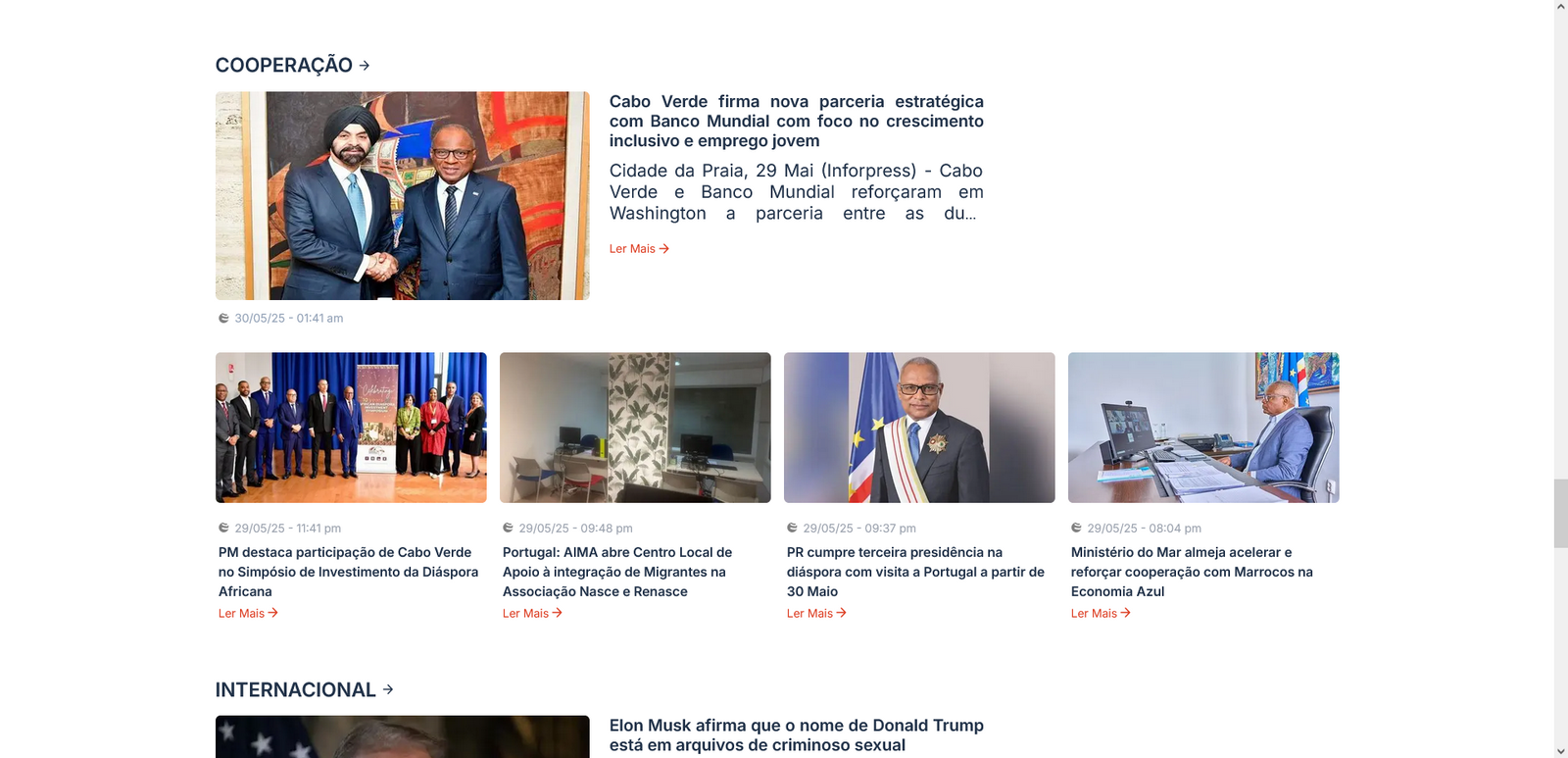The width and height of the screenshot is (1568, 758).
Task: Click the Ler Mais arrow under Banco Mundial article
Action: tap(664, 249)
